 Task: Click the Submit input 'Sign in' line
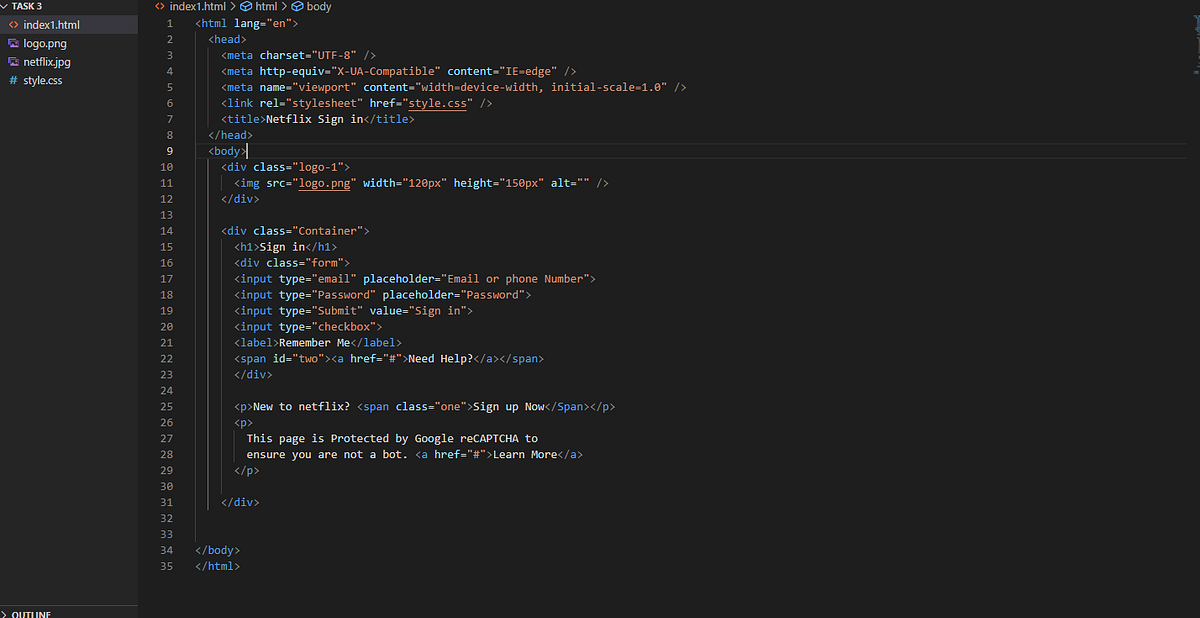pos(353,311)
